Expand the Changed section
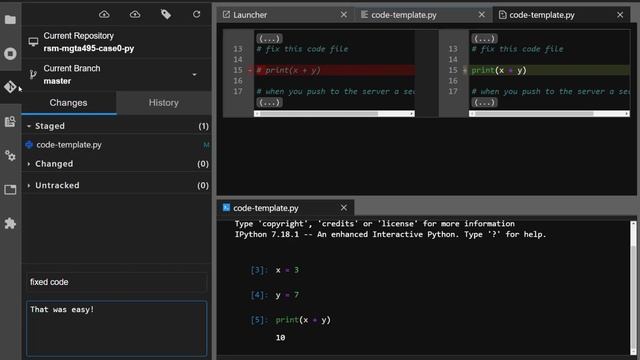 point(29,164)
